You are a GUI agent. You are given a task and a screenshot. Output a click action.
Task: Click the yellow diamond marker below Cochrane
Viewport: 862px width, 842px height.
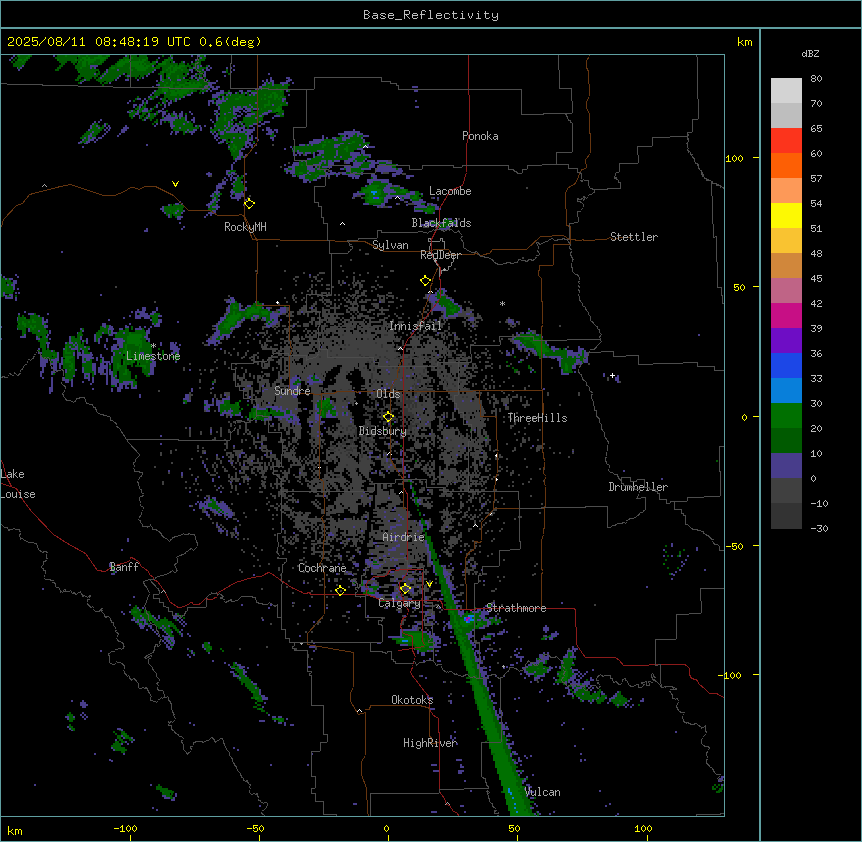click(x=340, y=591)
